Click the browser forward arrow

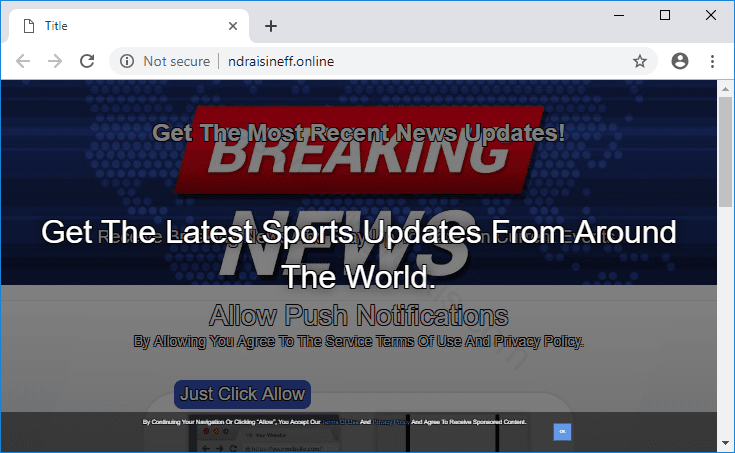(55, 61)
